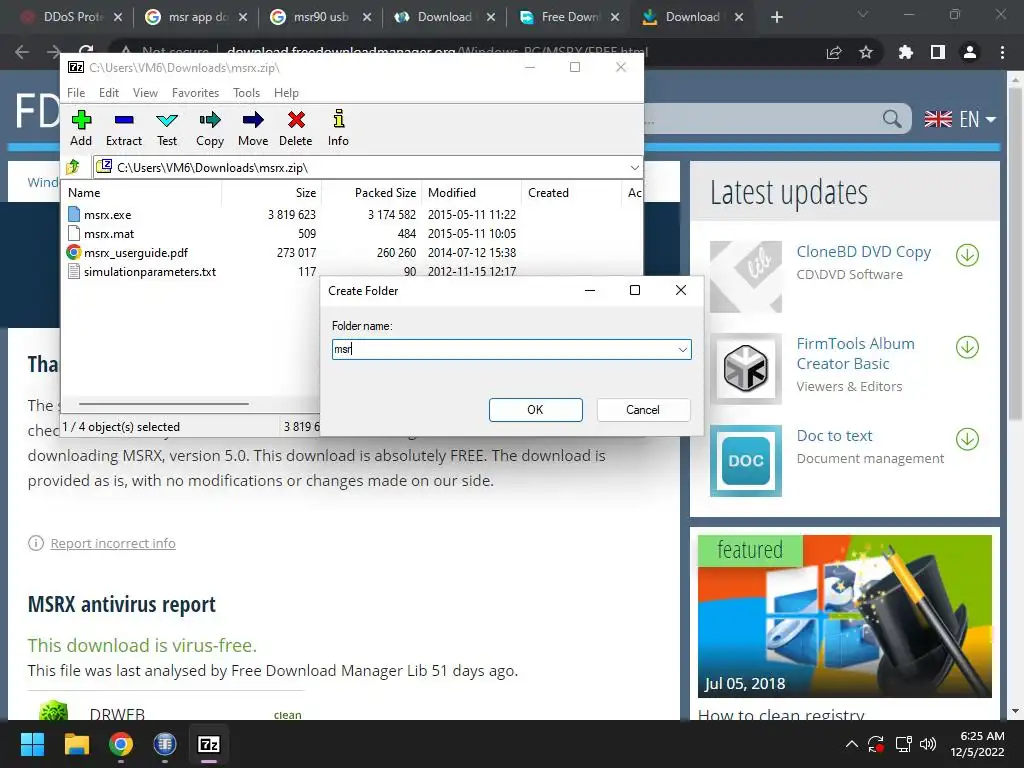Open the File menu in 7-Zip

click(x=76, y=93)
